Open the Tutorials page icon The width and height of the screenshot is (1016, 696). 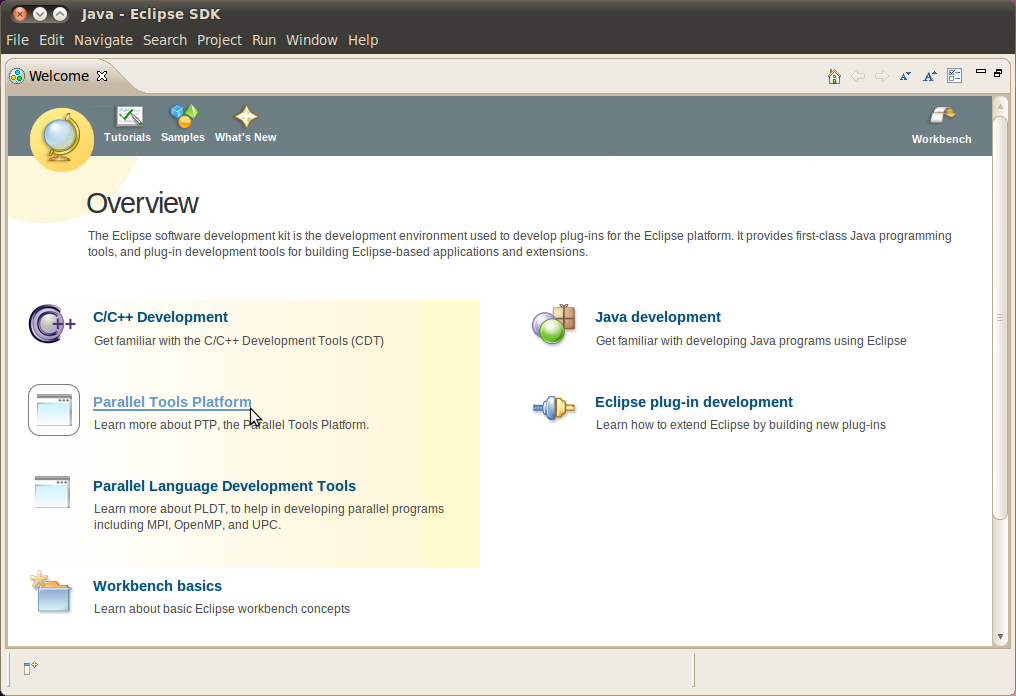pyautogui.click(x=130, y=117)
